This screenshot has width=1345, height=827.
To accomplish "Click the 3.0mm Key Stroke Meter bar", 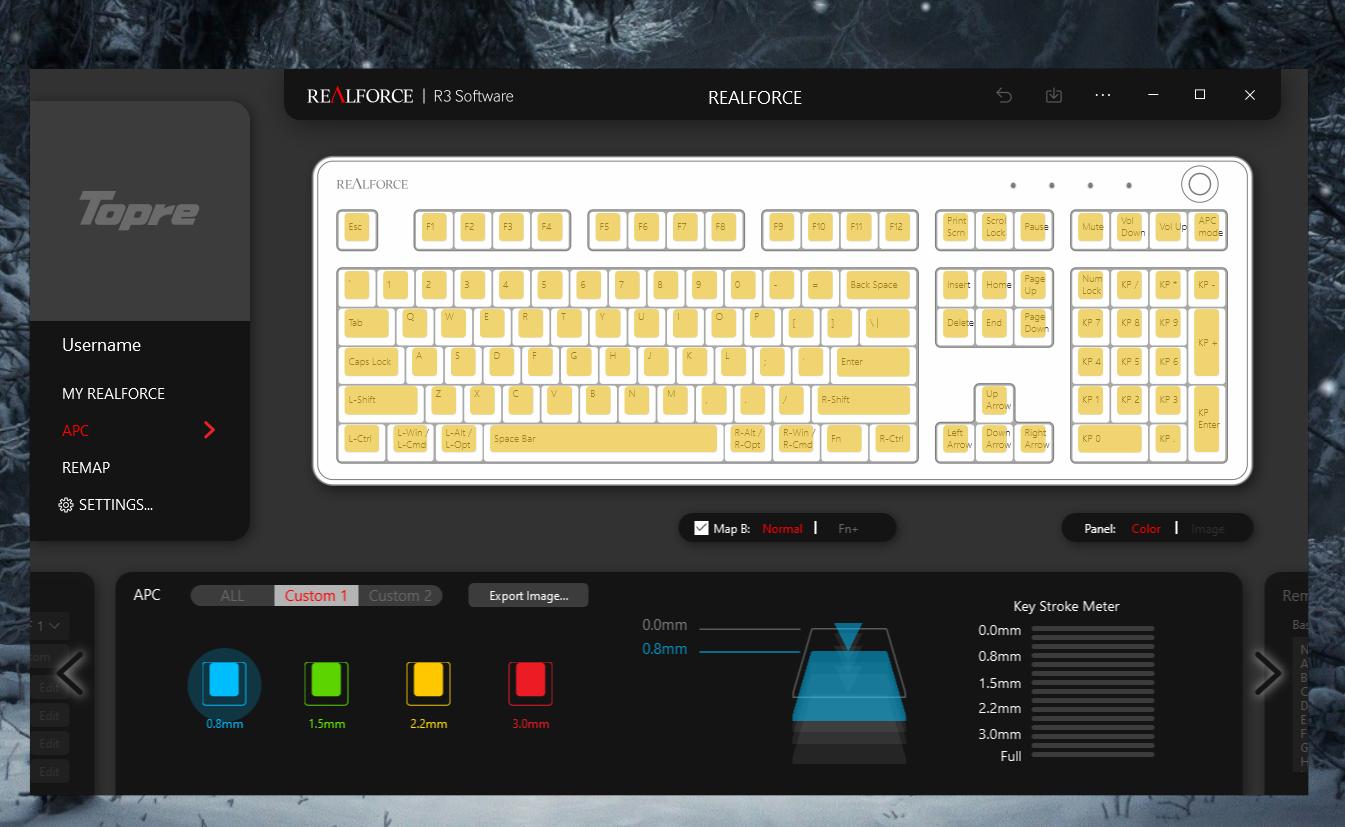I will pyautogui.click(x=1092, y=735).
